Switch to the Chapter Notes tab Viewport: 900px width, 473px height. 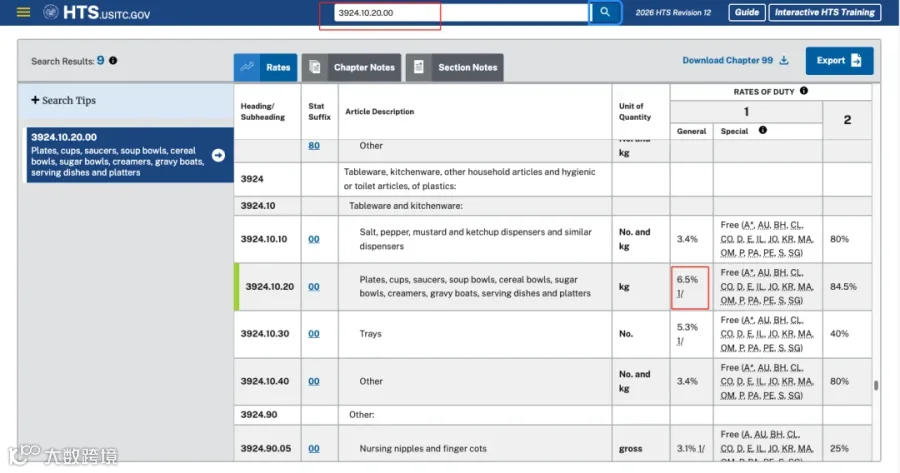(x=351, y=67)
